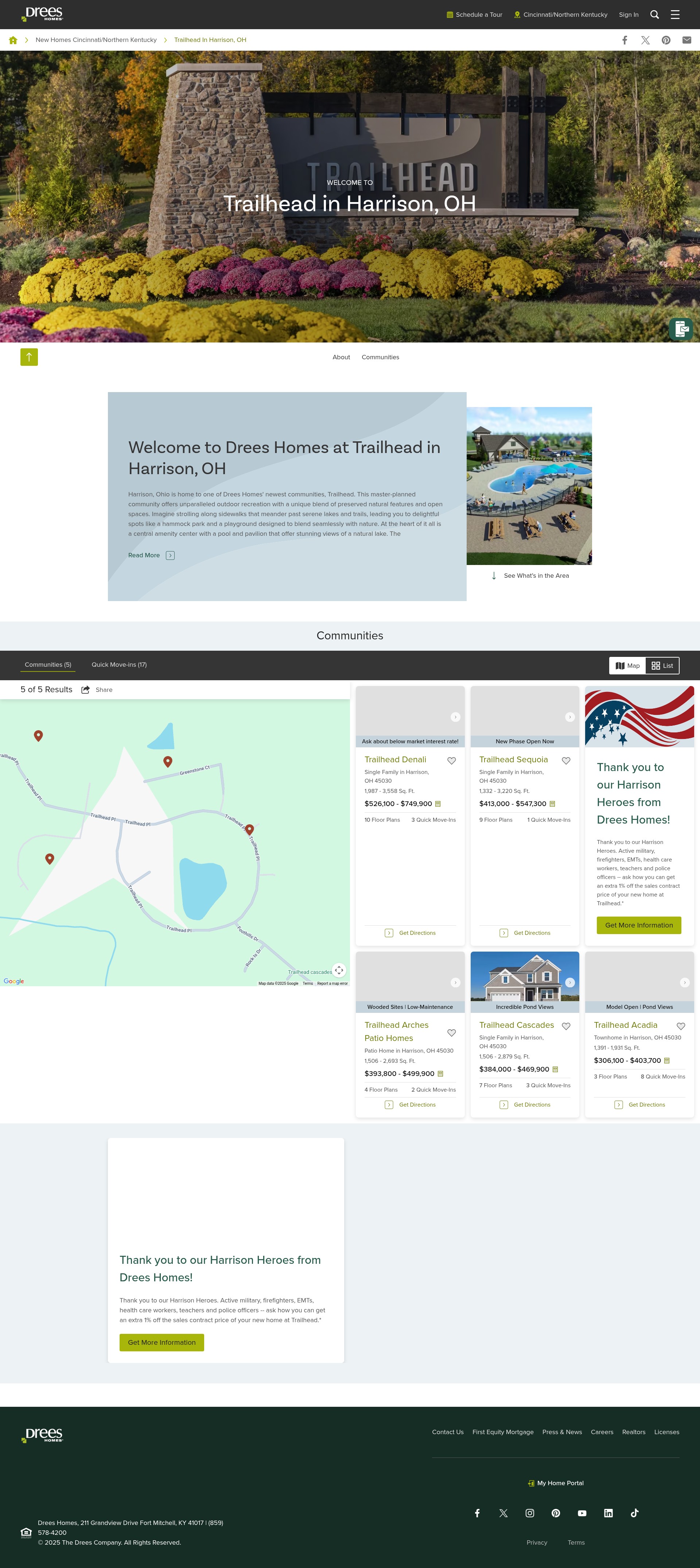Click footer Pinterest icon
700x1568 pixels.
click(556, 1513)
